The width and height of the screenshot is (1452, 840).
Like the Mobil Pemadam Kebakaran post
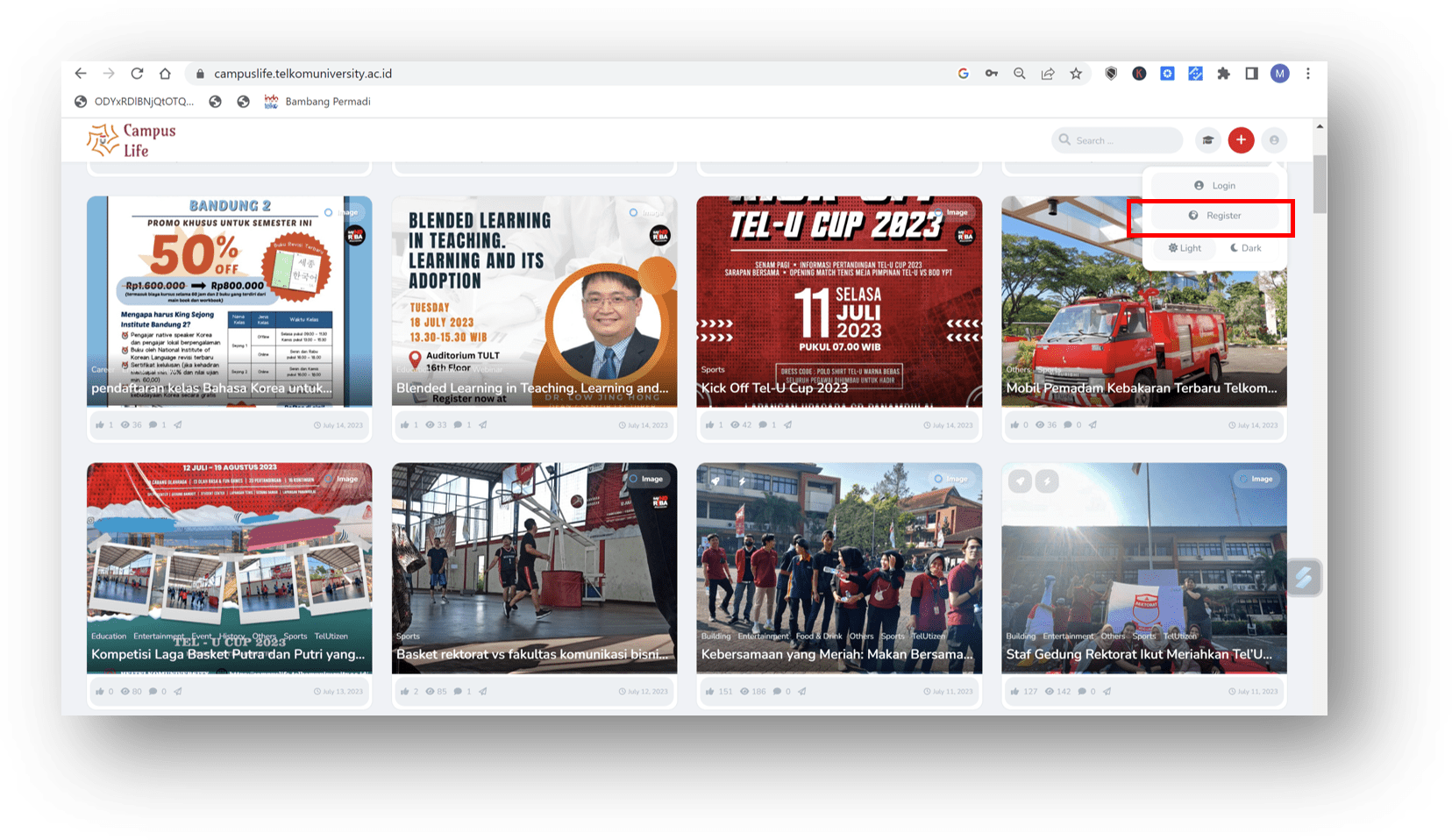click(1015, 425)
